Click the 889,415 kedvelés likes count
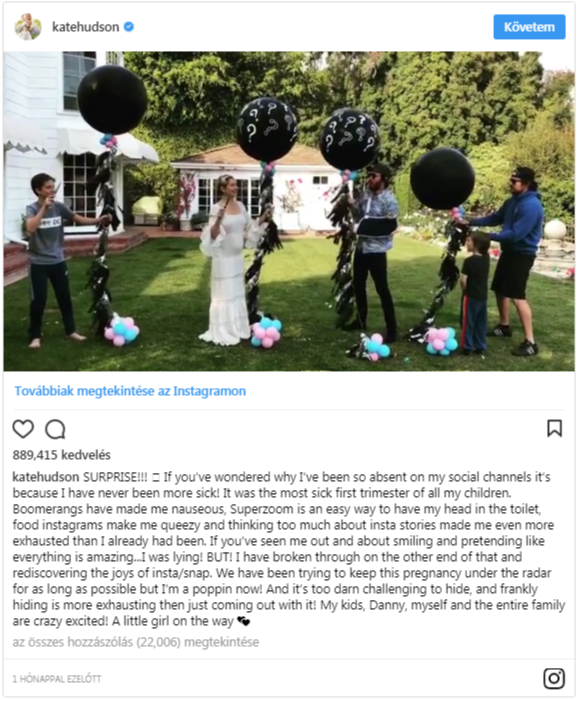The width and height of the screenshot is (582, 701). [x=62, y=455]
